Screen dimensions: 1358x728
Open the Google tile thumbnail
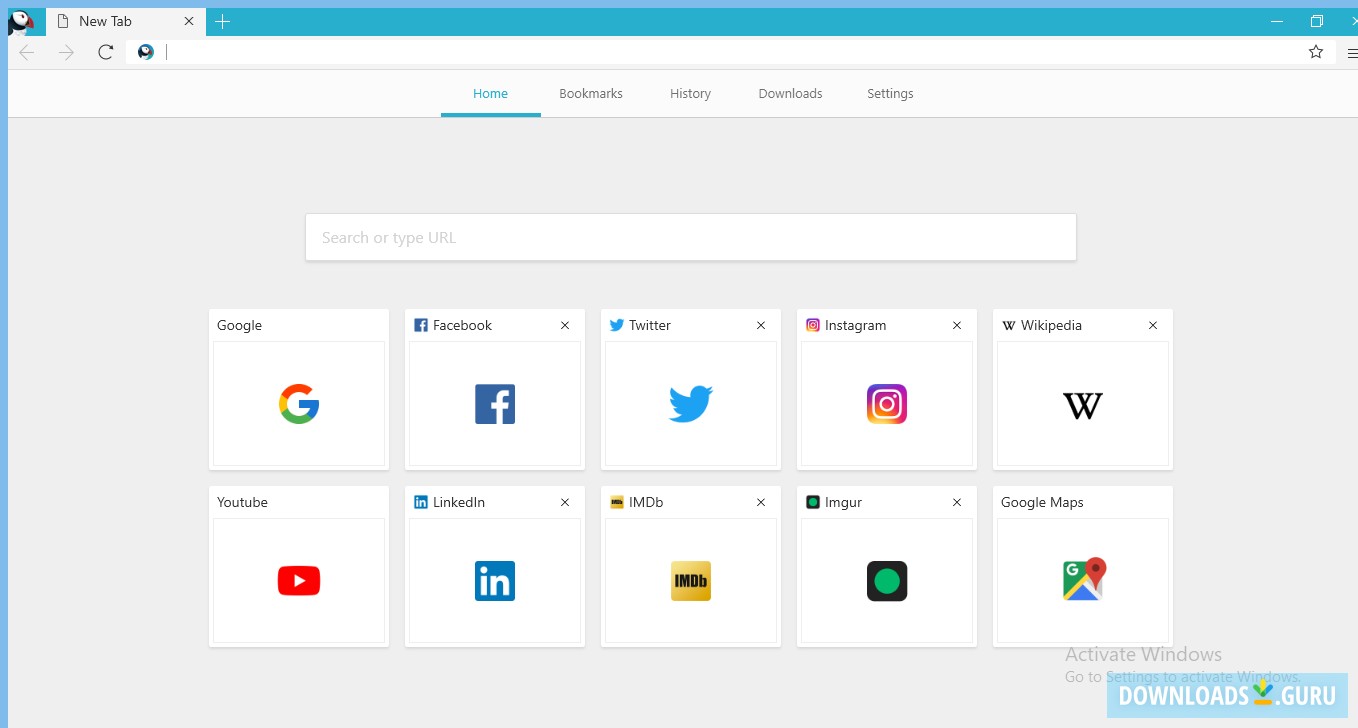[299, 404]
